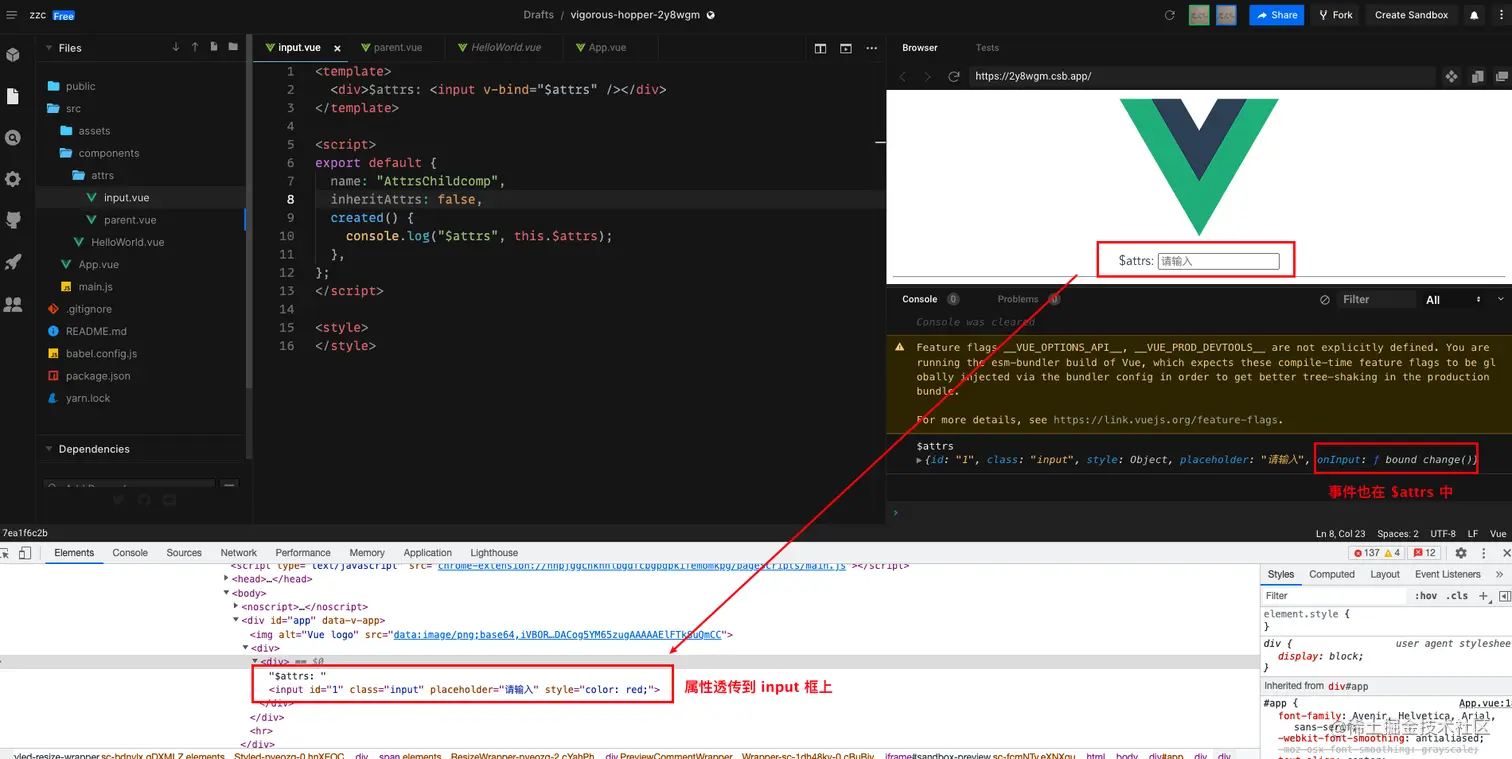The image size is (1512, 759).
Task: Open the Deployment rocket sidebar icon
Action: point(13,262)
